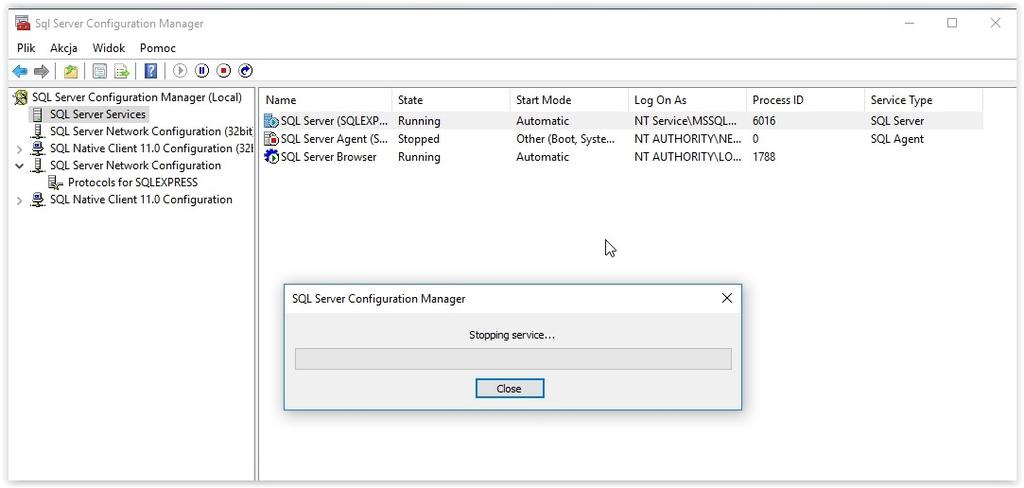The width and height of the screenshot is (1024, 488).
Task: Click the process ID 0 cell
Action: coord(756,138)
